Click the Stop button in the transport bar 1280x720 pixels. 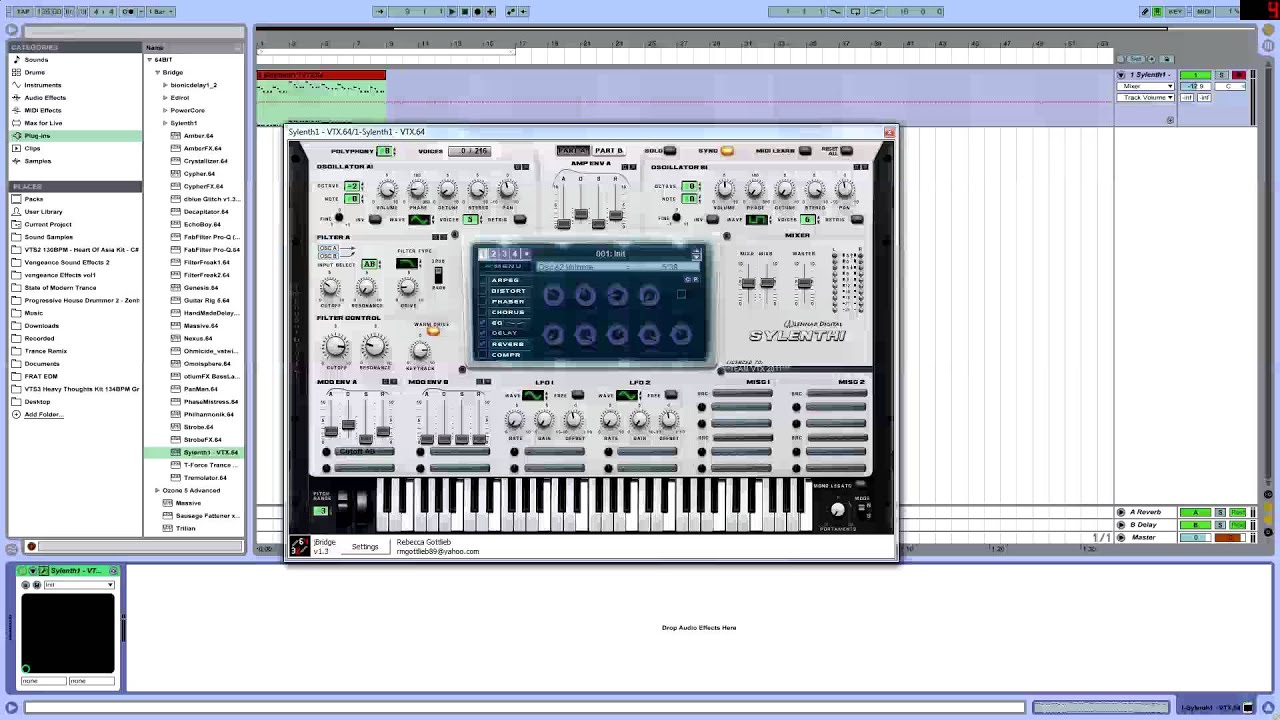click(464, 11)
